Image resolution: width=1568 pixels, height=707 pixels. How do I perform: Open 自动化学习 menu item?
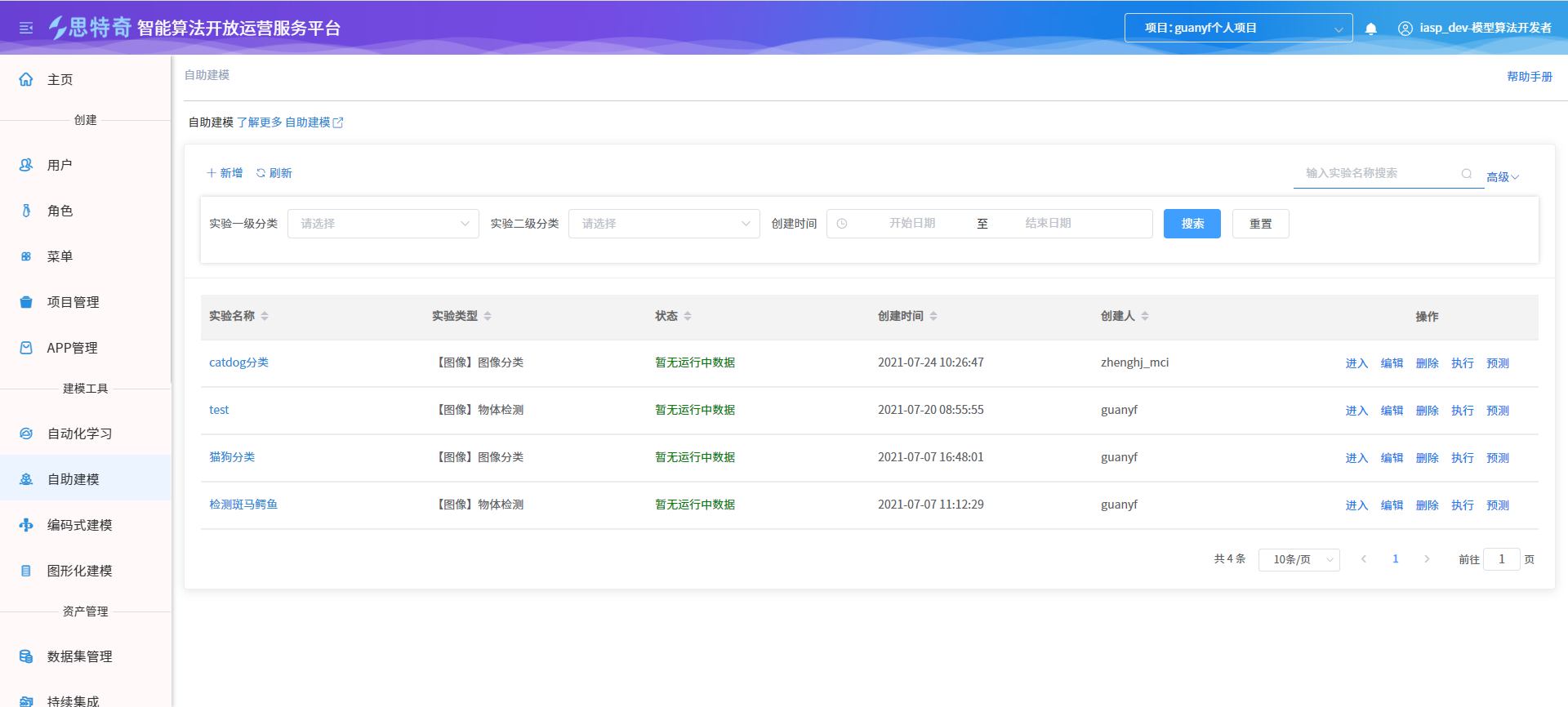coord(86,434)
